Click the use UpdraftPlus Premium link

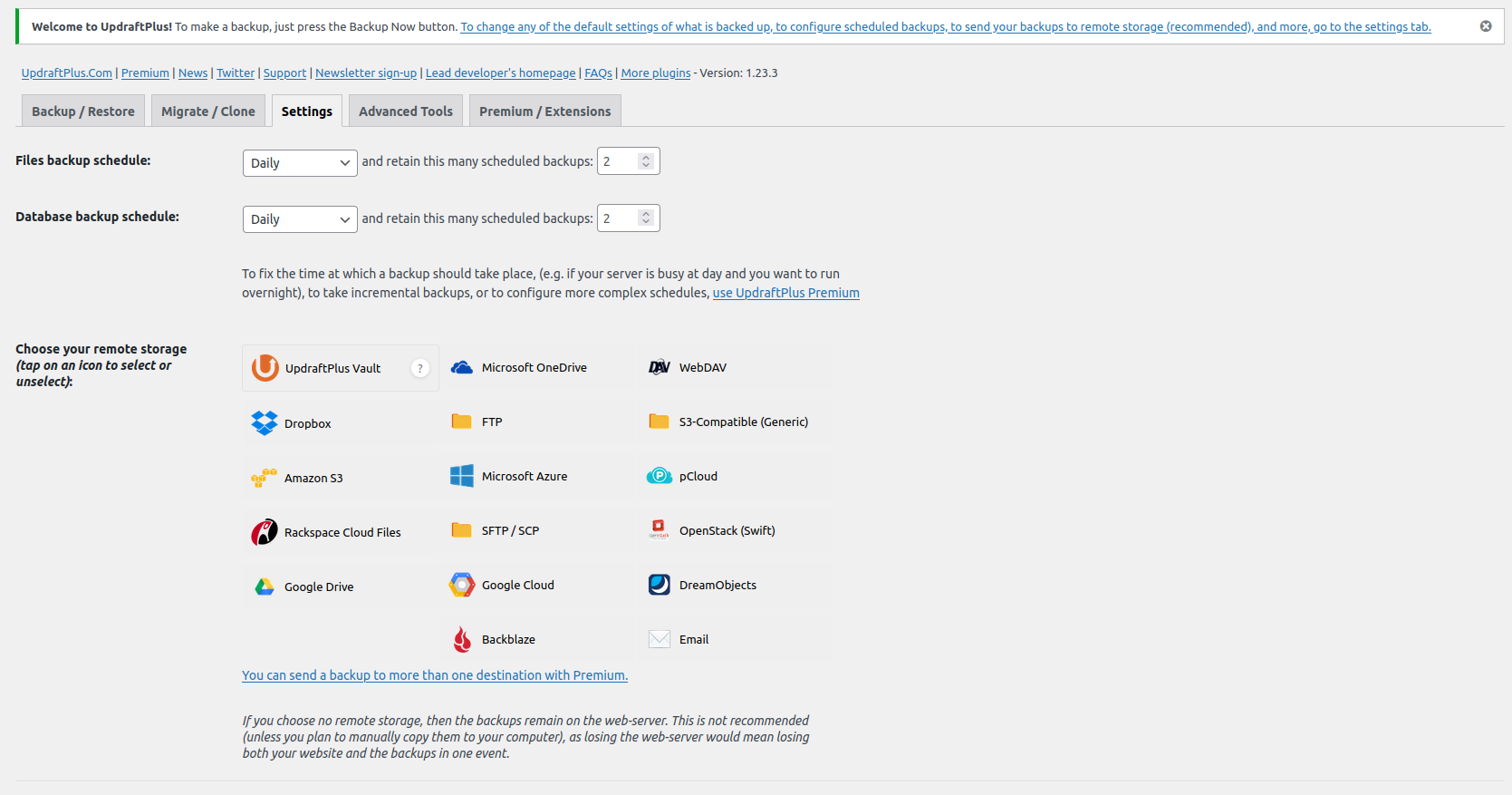coord(785,293)
